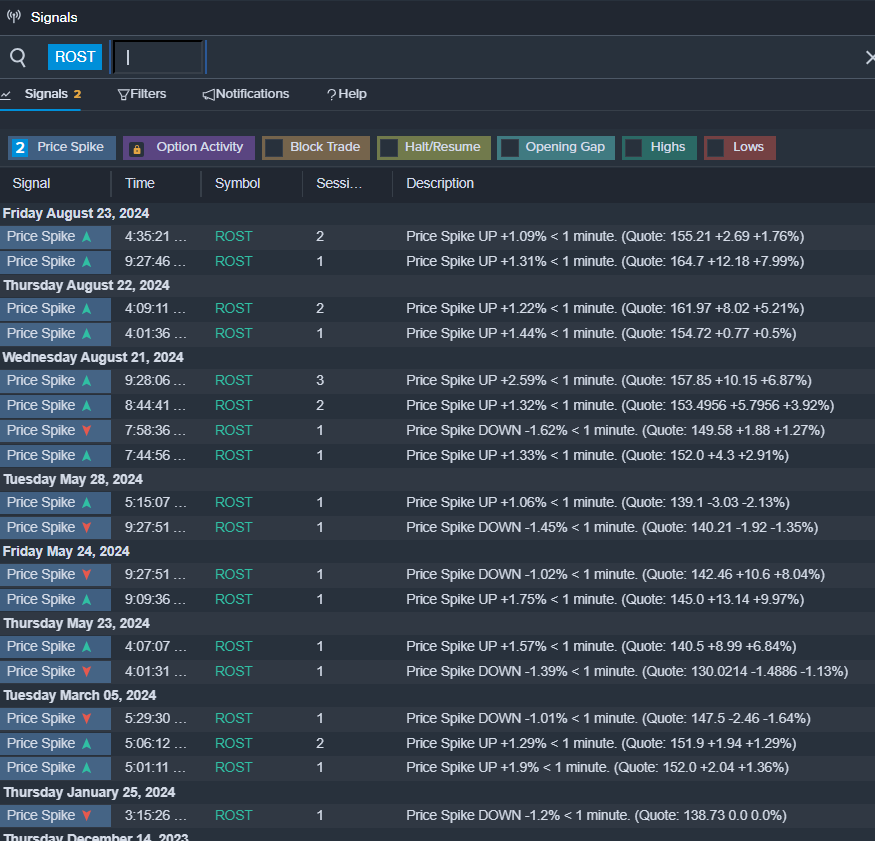The height and width of the screenshot is (841, 875).
Task: Click the 'Price Spike UP +2.59%' description
Action: pos(609,381)
